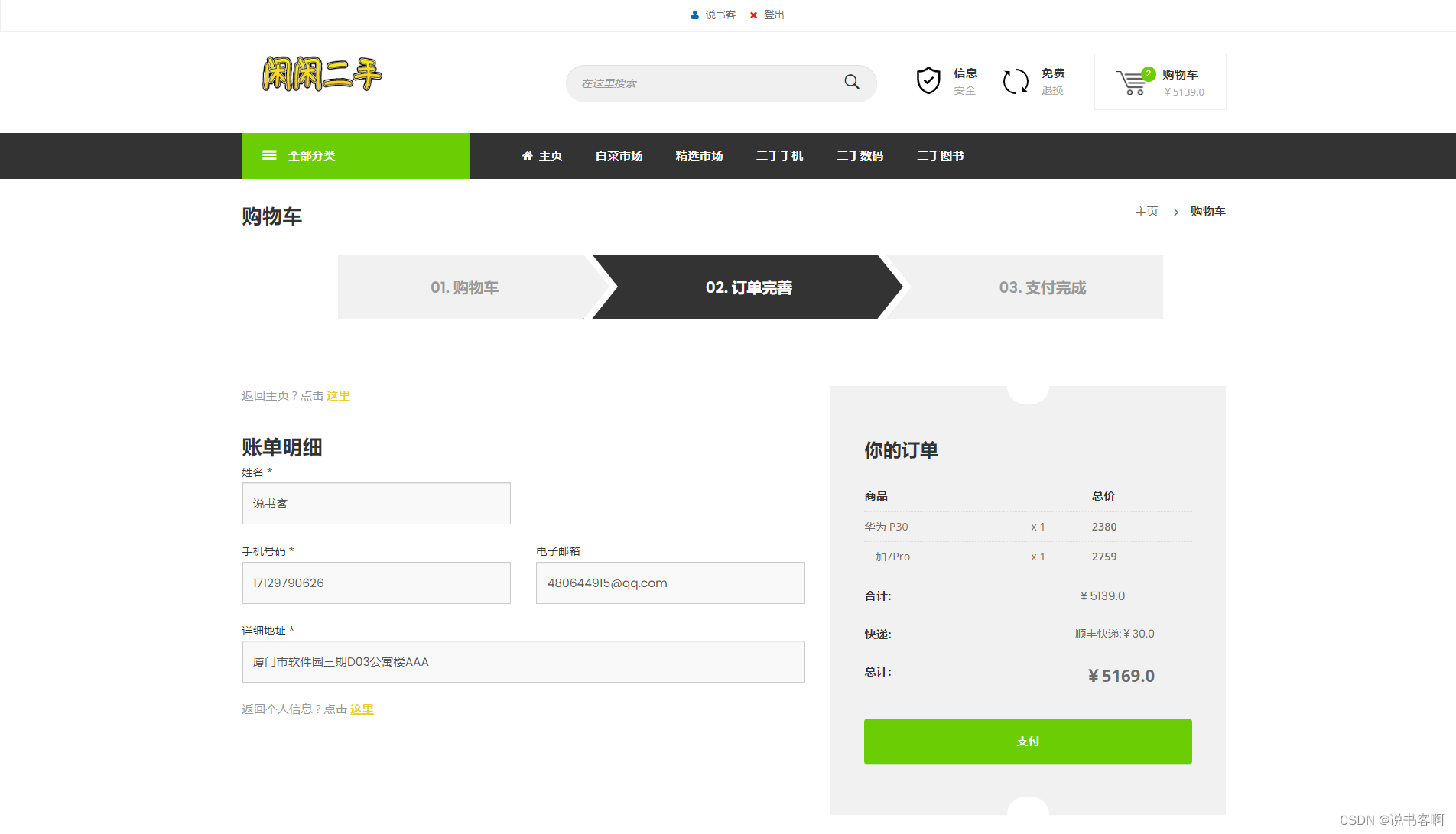Click the magnifier search icon

(x=852, y=82)
